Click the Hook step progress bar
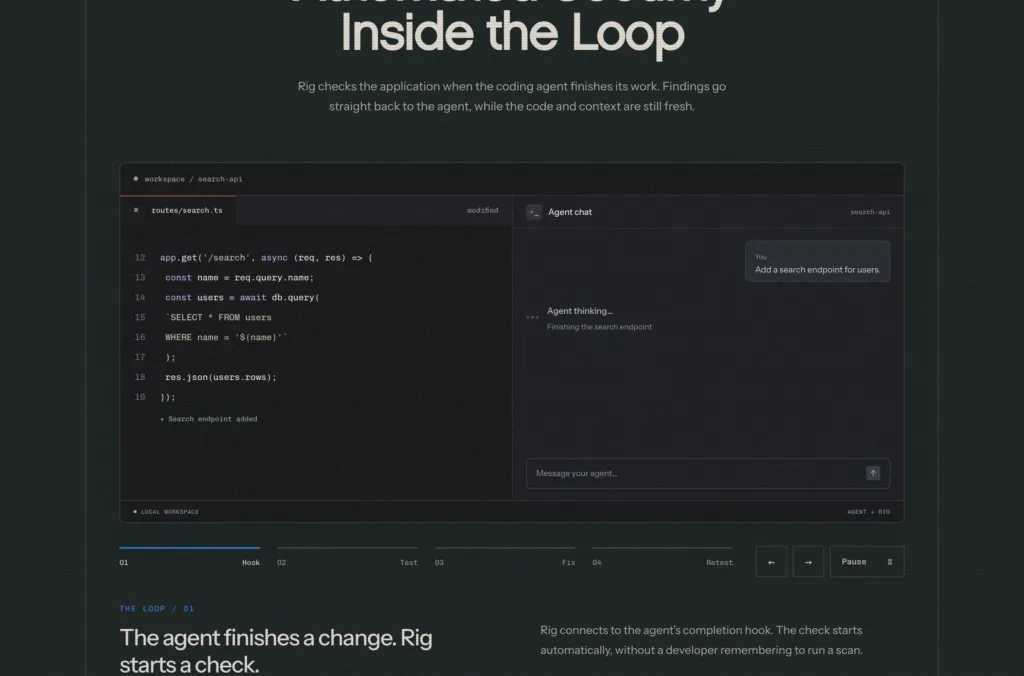 [x=189, y=547]
